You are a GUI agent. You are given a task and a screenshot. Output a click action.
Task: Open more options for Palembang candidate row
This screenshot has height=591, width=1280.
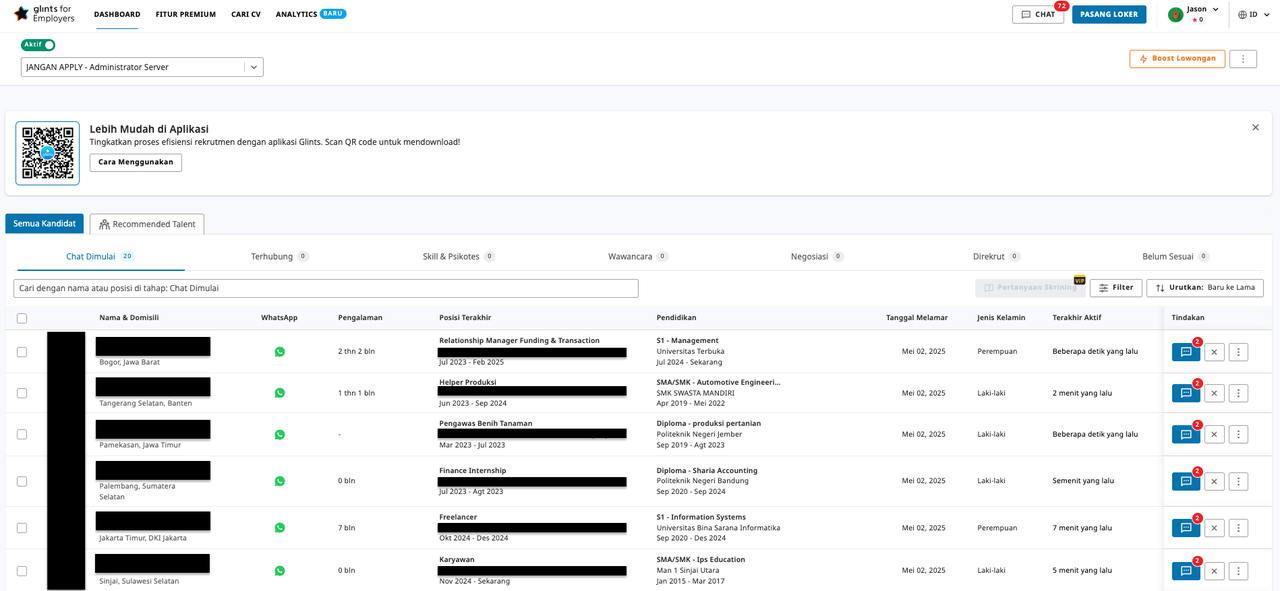pyautogui.click(x=1238, y=481)
